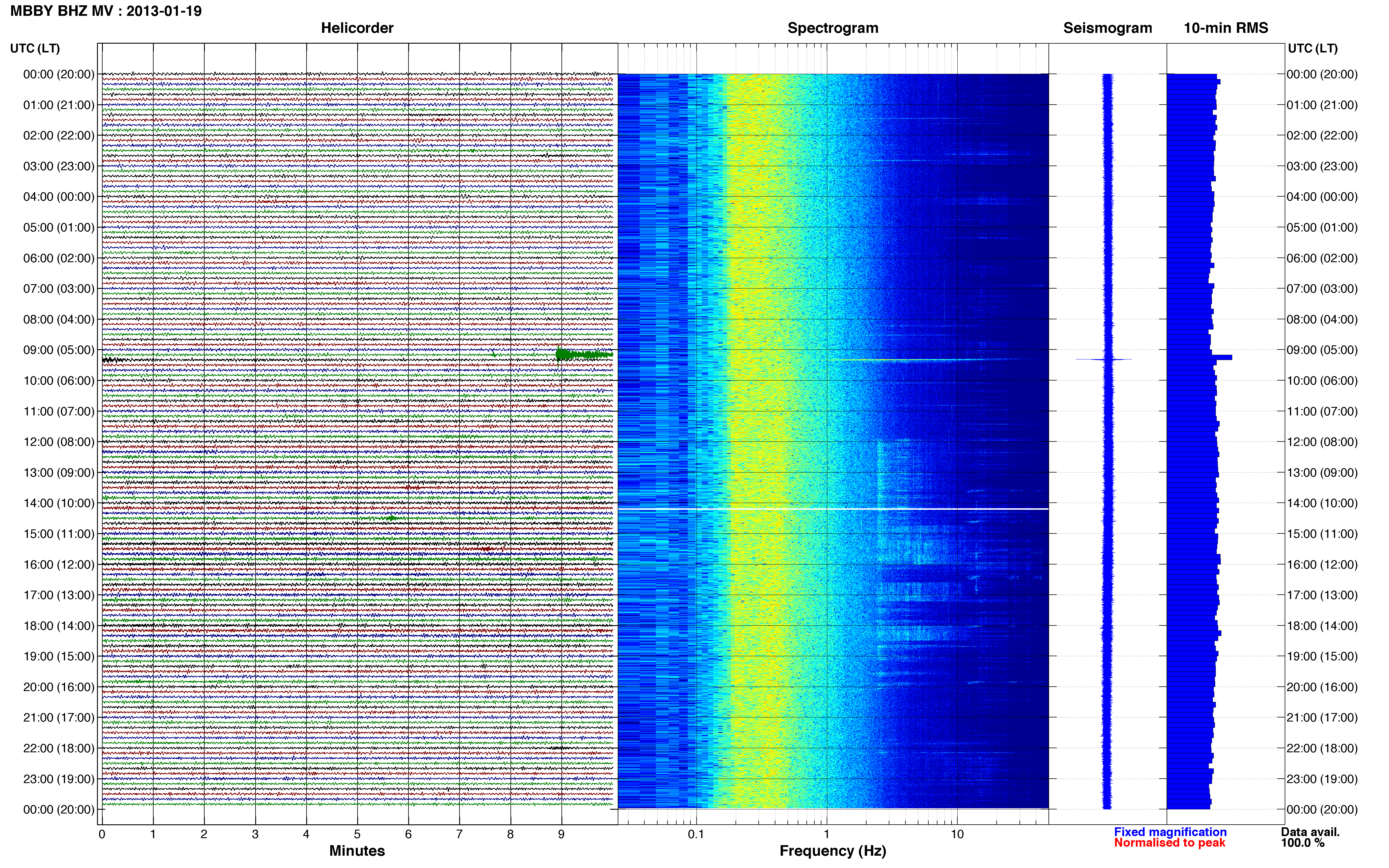Screen dimensions: 1389x868
Task: Click right-axis time label '11:00 (07:00)'
Action: (x=1322, y=412)
